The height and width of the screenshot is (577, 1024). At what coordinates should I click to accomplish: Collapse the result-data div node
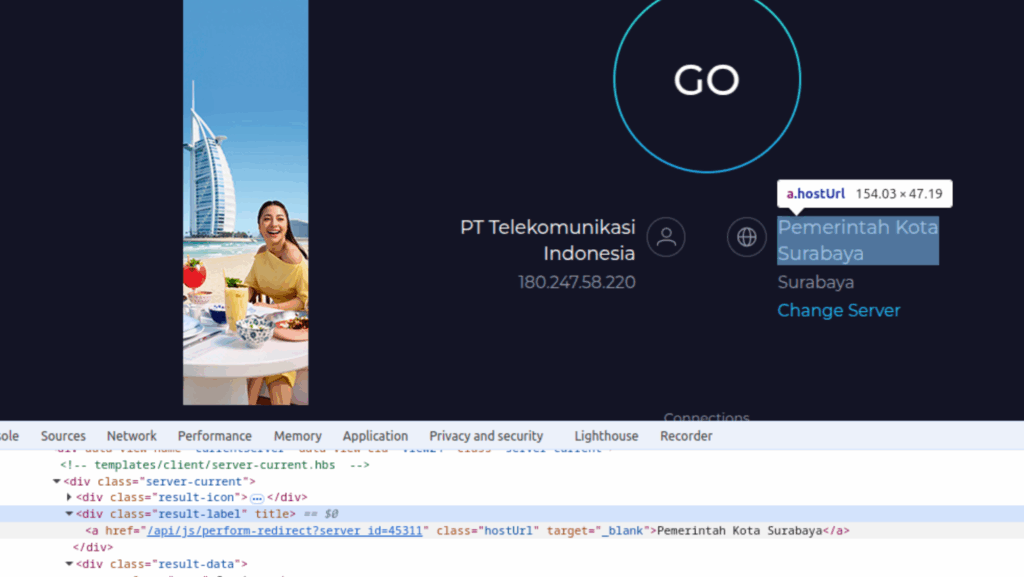coord(69,563)
